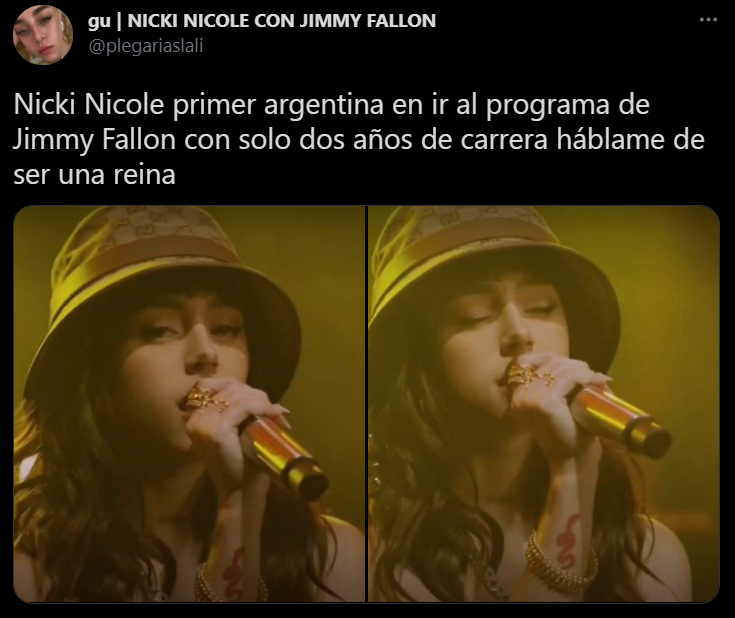Click the gold ring in the right photo

pyautogui.click(x=527, y=374)
